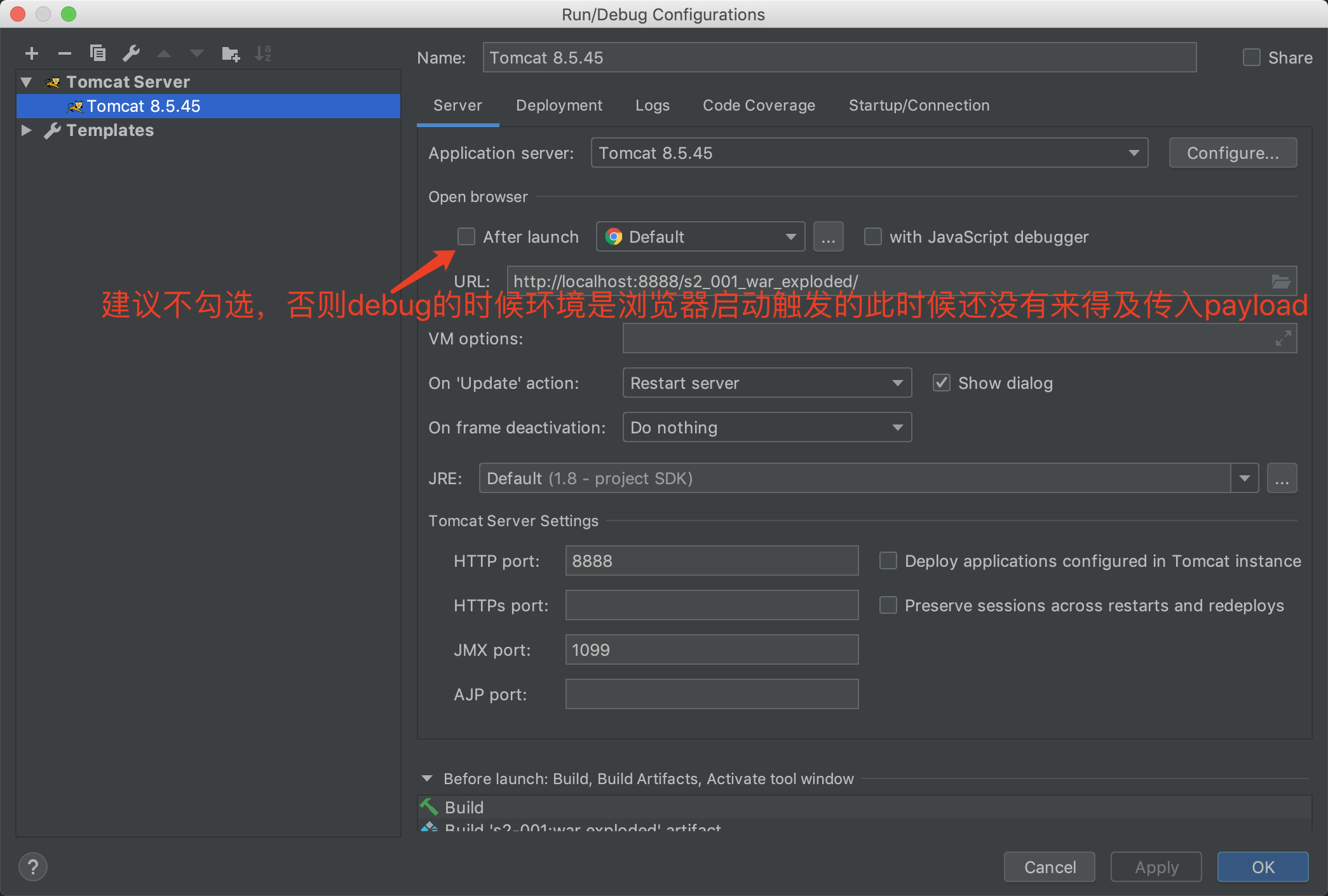Click the HTTPs port field
This screenshot has height=896, width=1328.
click(712, 606)
